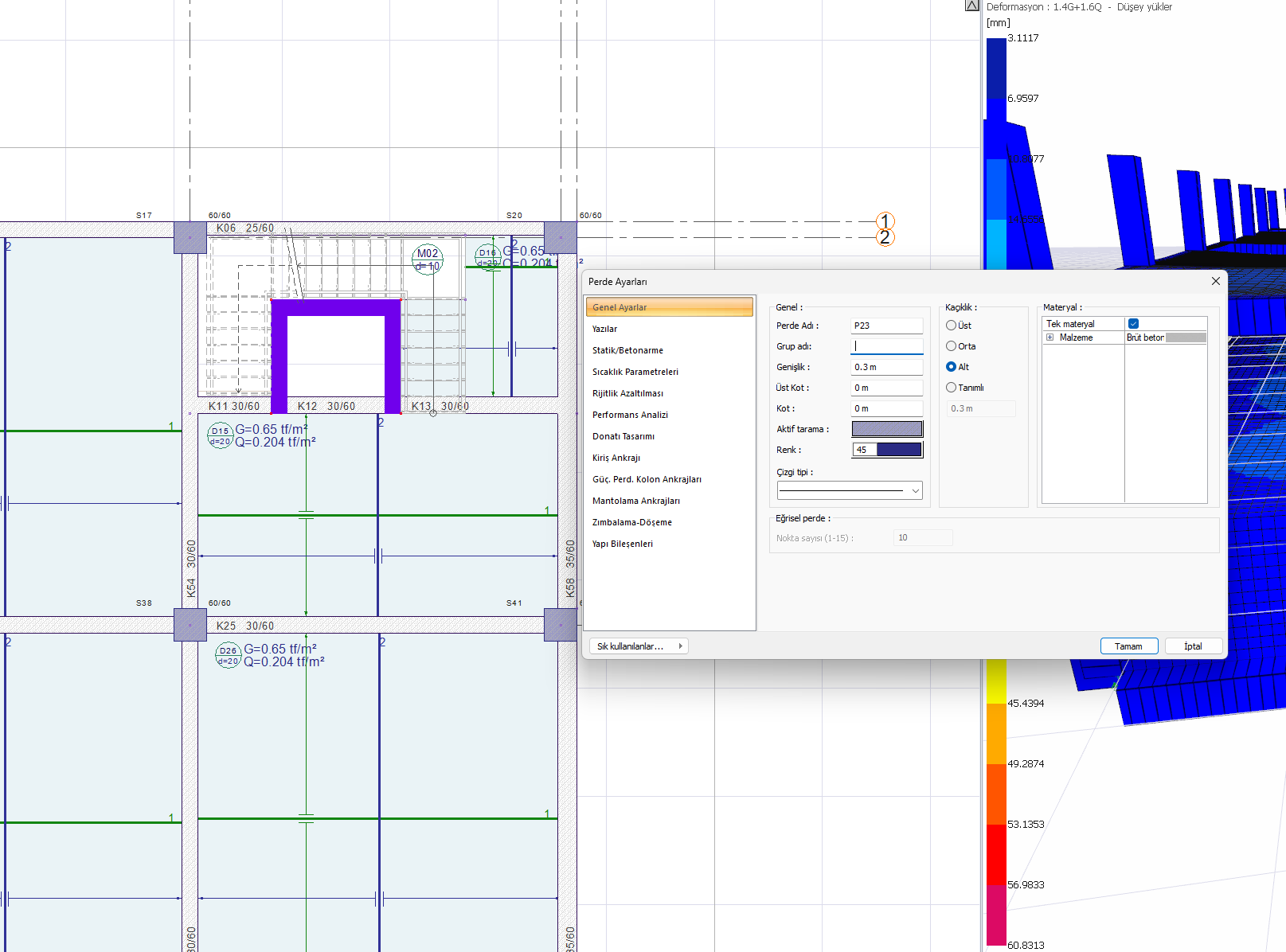Click the K13 30/60 beam label
The image size is (1286, 952).
[x=440, y=407]
